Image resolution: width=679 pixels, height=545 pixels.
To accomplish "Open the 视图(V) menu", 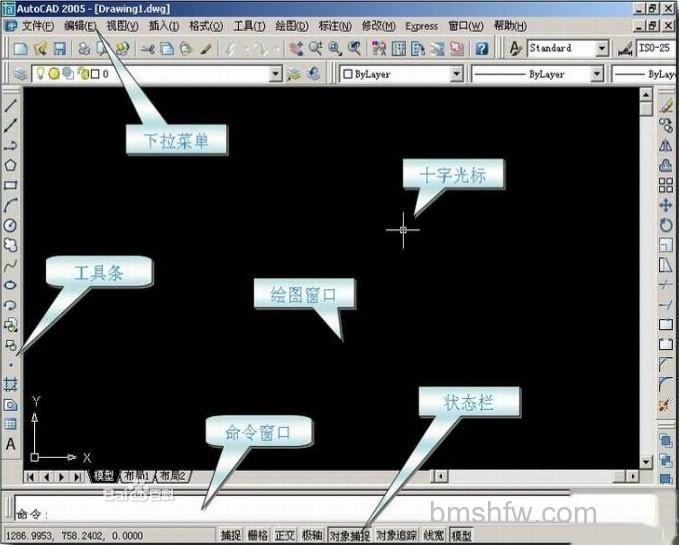I will (x=122, y=26).
